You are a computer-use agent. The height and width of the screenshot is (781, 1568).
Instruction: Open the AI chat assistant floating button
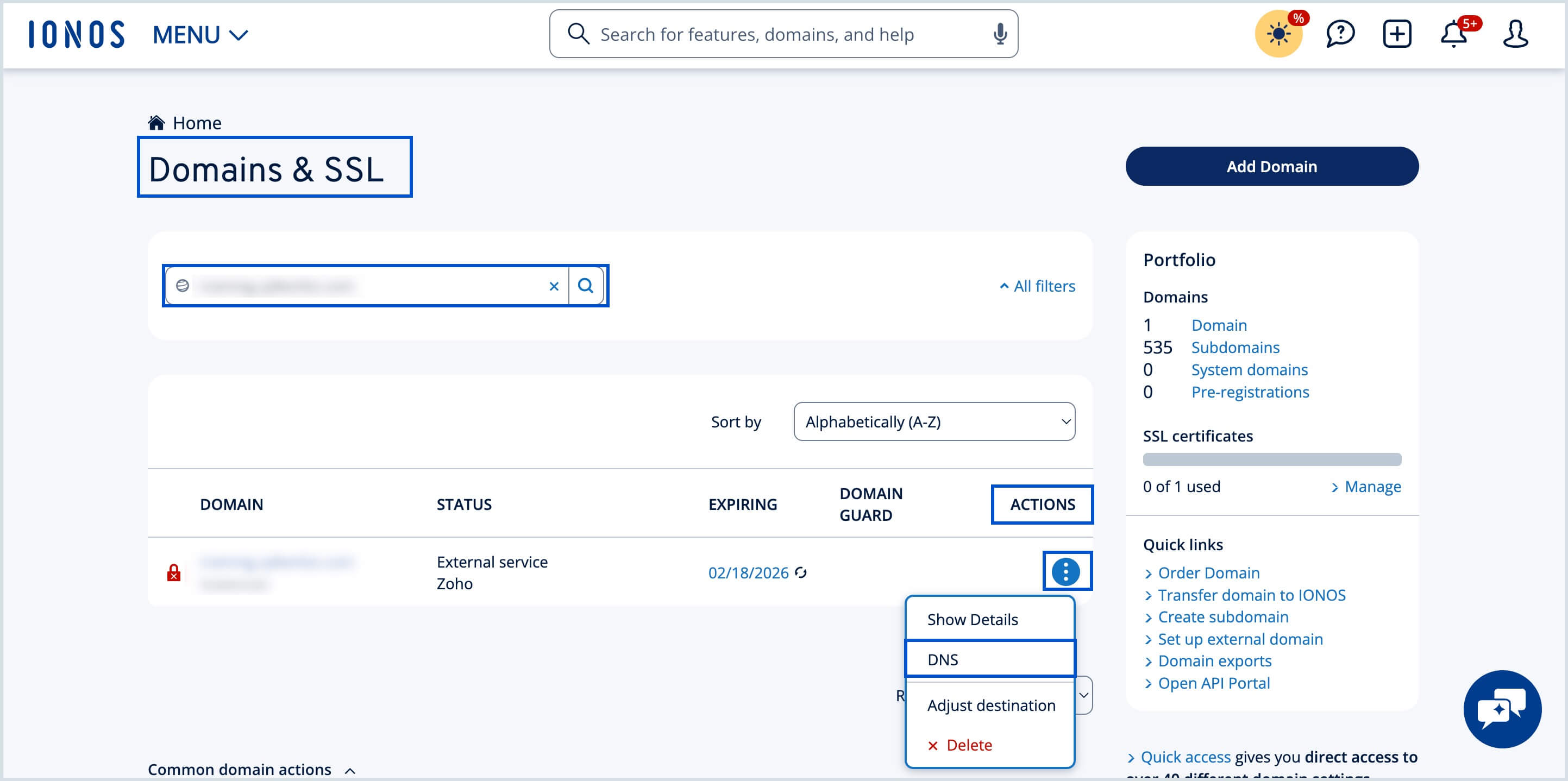click(1502, 709)
